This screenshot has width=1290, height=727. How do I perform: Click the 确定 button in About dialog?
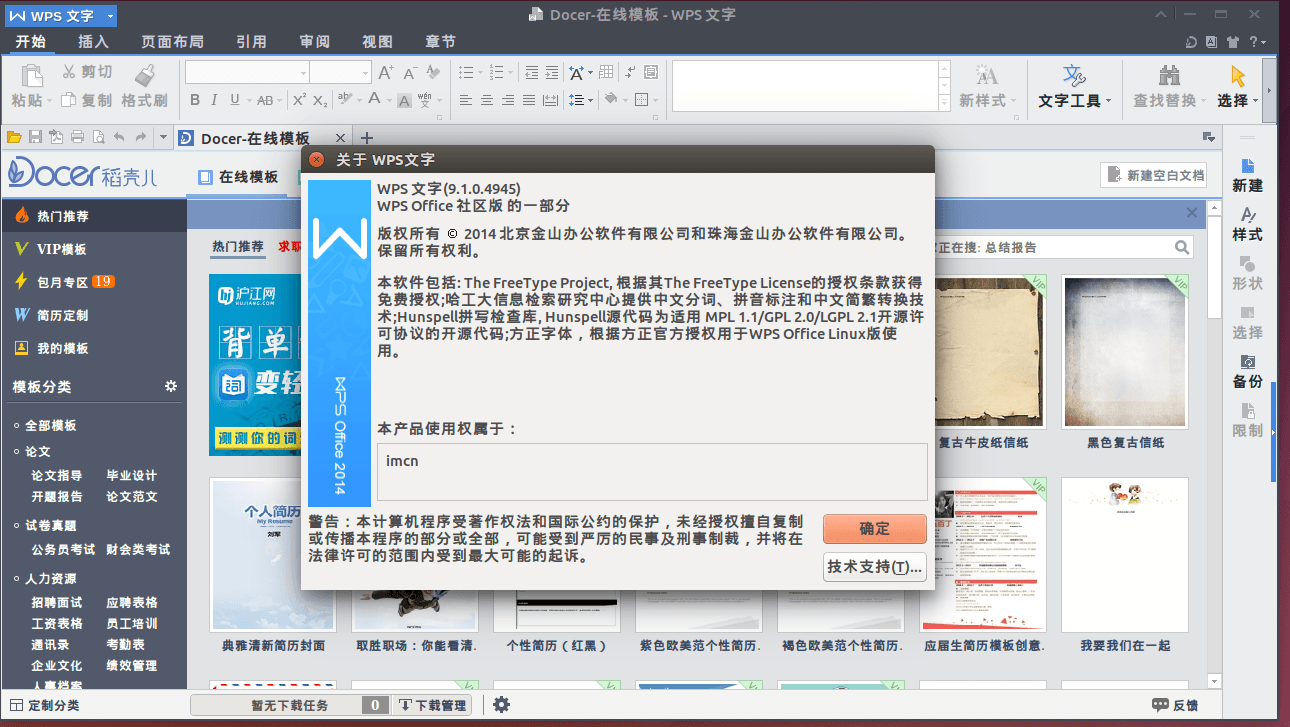pos(874,529)
